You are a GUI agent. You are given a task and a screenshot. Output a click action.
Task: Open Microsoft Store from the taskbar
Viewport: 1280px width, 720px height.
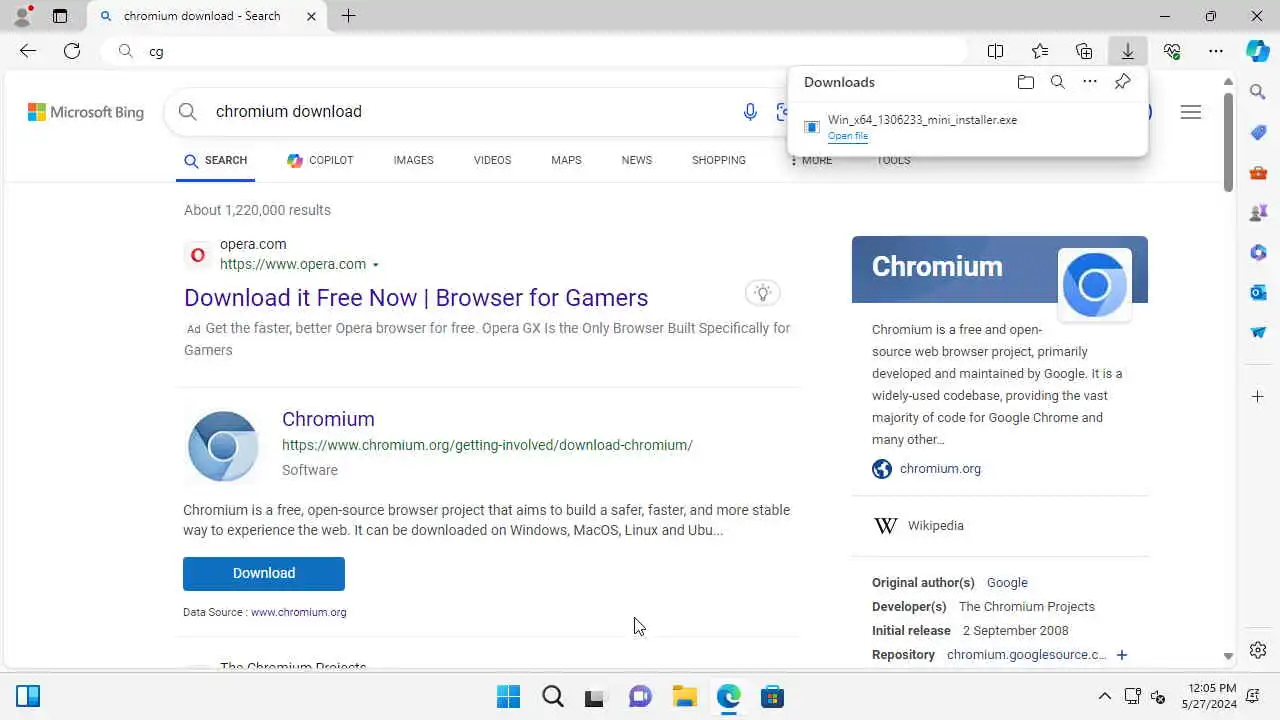coord(772,696)
